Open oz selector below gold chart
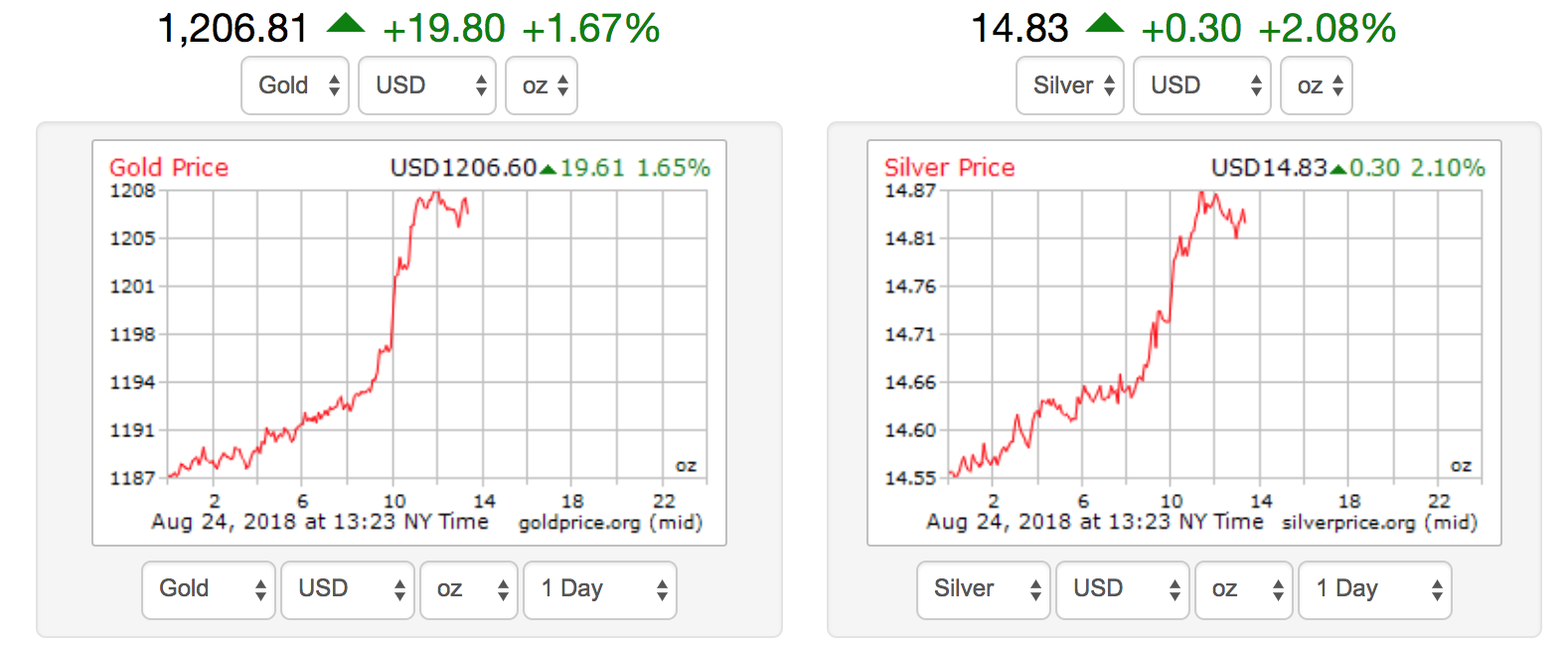 (x=469, y=589)
